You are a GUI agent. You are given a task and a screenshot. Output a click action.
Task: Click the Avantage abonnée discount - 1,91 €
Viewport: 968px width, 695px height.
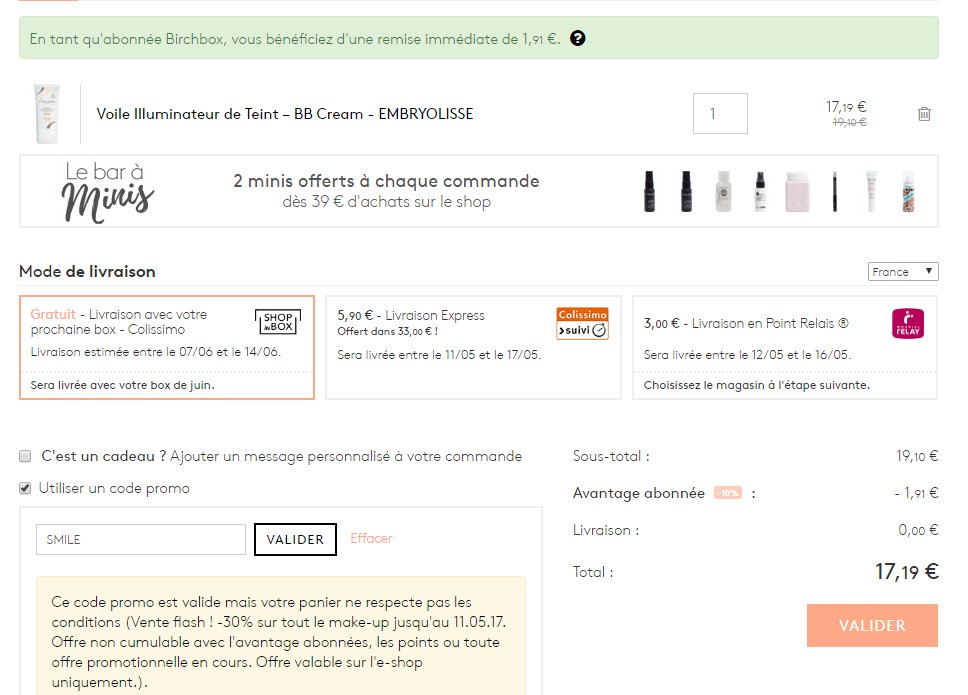(x=916, y=493)
